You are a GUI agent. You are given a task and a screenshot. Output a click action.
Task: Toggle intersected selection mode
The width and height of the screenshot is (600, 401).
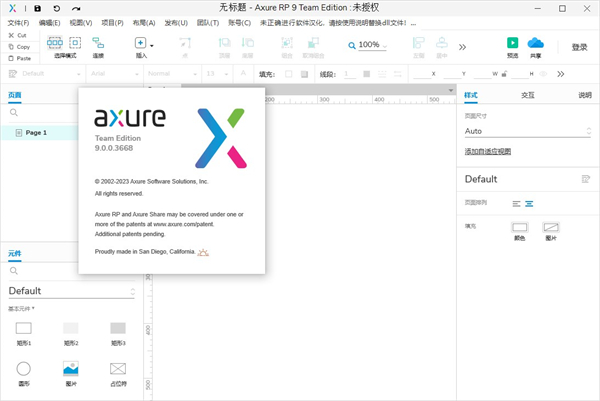(55, 42)
